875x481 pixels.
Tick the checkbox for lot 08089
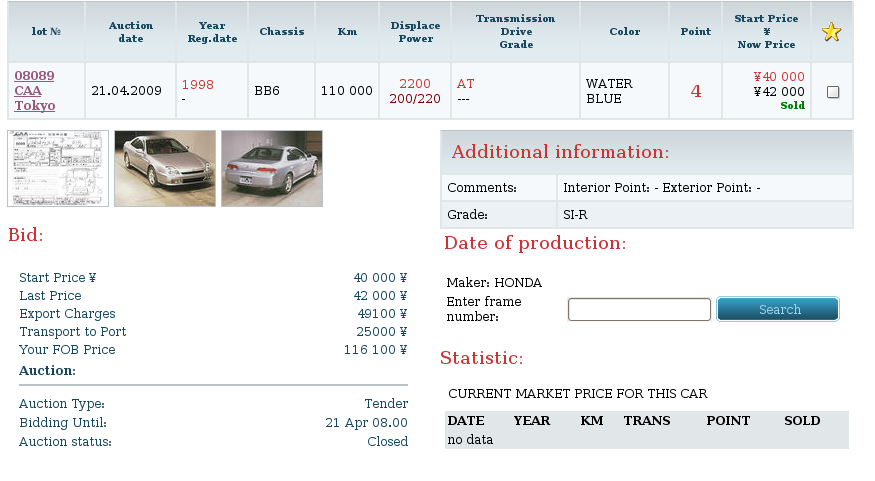pyautogui.click(x=833, y=92)
